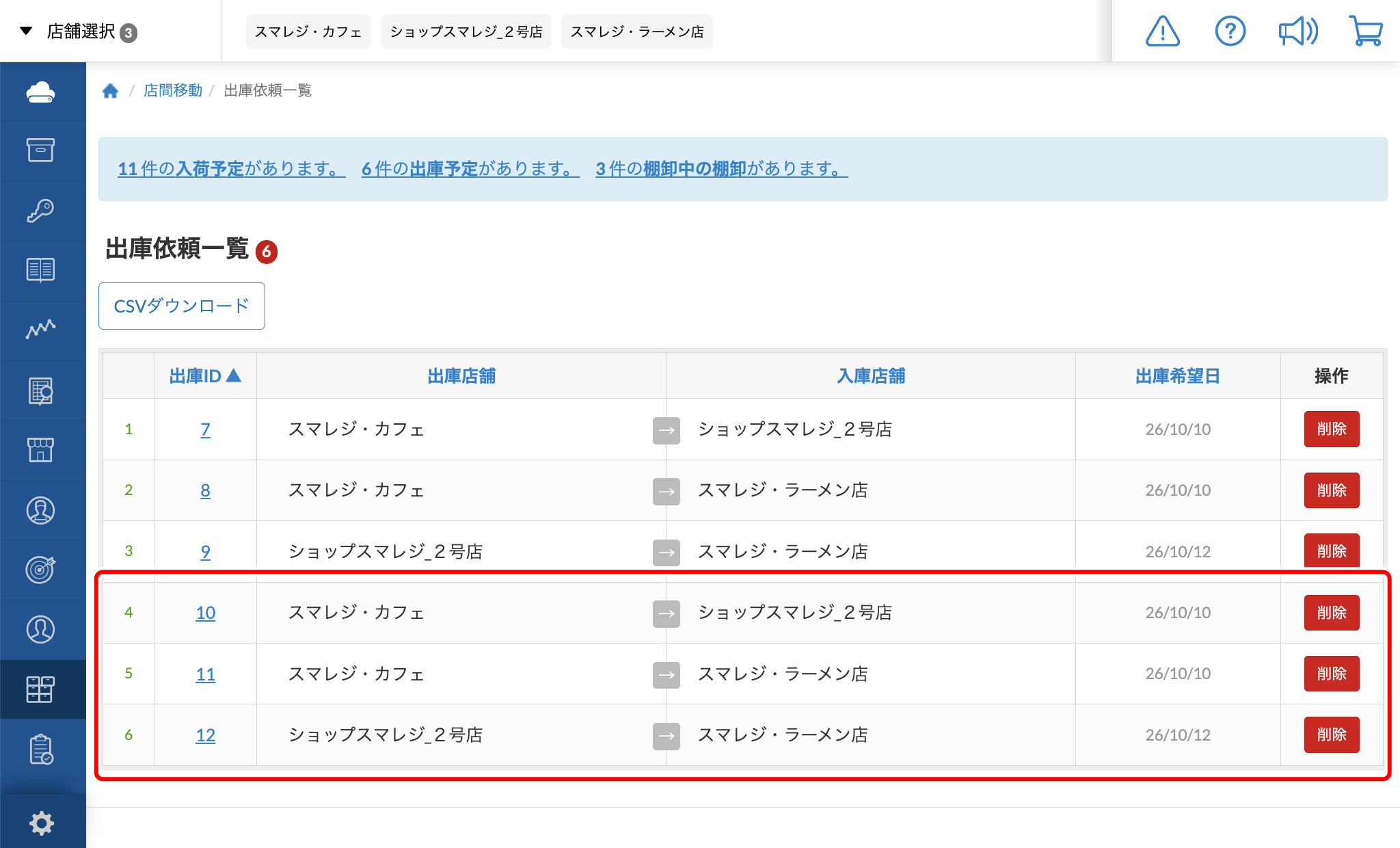This screenshot has width=1400, height=848.
Task: Sort by the 出庫希望日 column header
Action: tap(1178, 375)
